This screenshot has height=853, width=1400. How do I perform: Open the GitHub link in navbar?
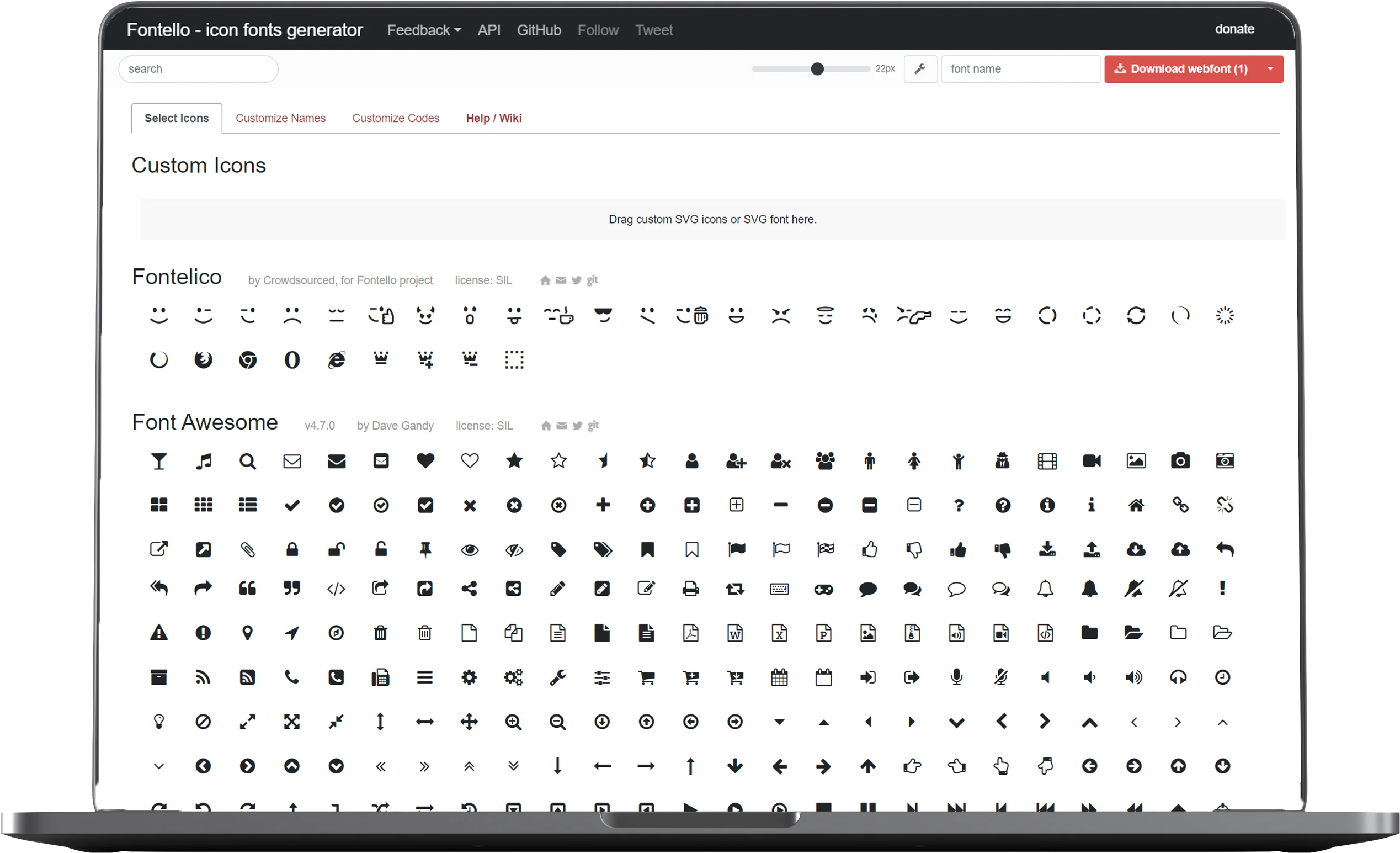(539, 30)
